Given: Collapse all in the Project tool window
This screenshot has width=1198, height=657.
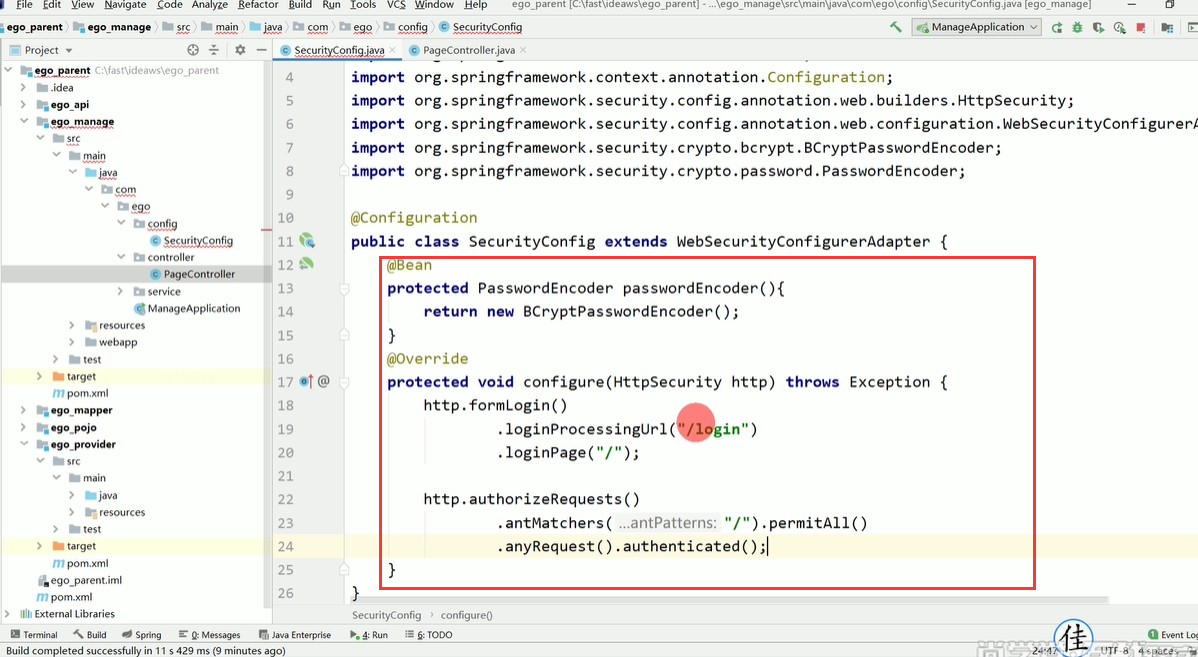Looking at the screenshot, I should point(214,50).
